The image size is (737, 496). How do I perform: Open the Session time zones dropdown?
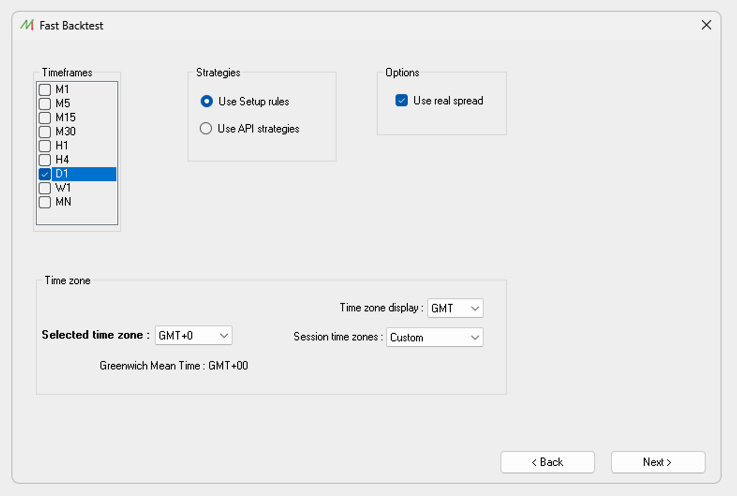[x=434, y=337]
